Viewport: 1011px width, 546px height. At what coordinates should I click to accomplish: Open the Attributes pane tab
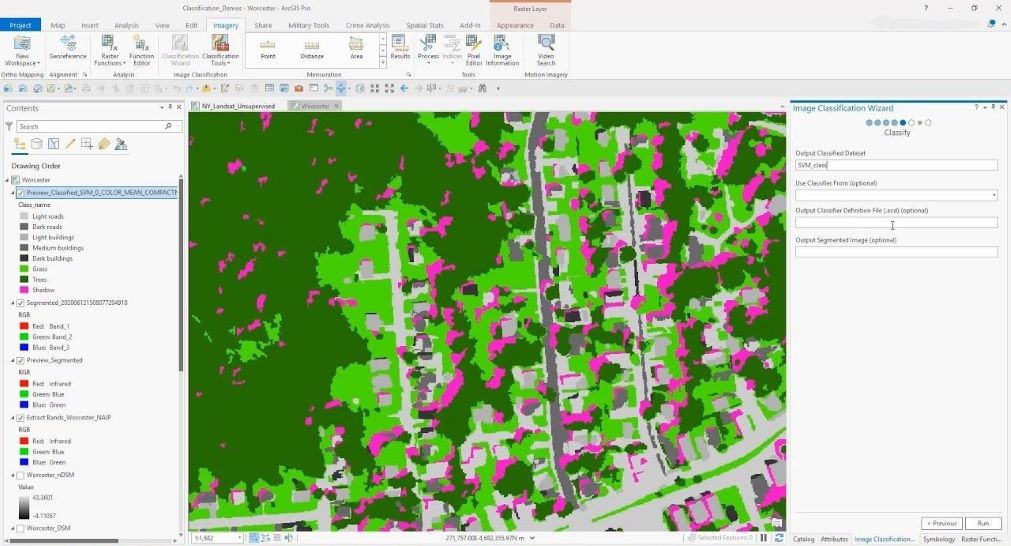point(834,539)
